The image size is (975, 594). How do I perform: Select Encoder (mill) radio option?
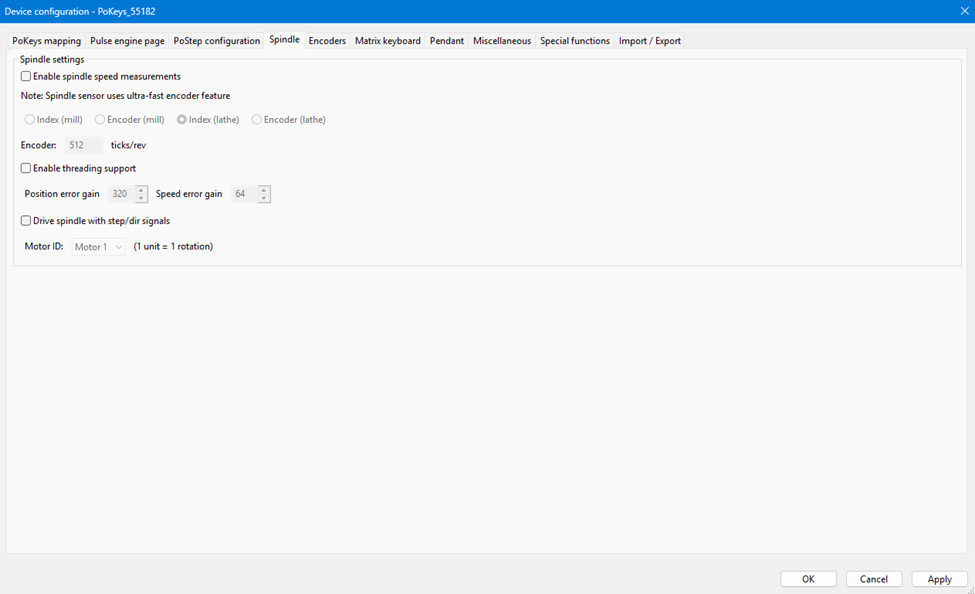(100, 120)
